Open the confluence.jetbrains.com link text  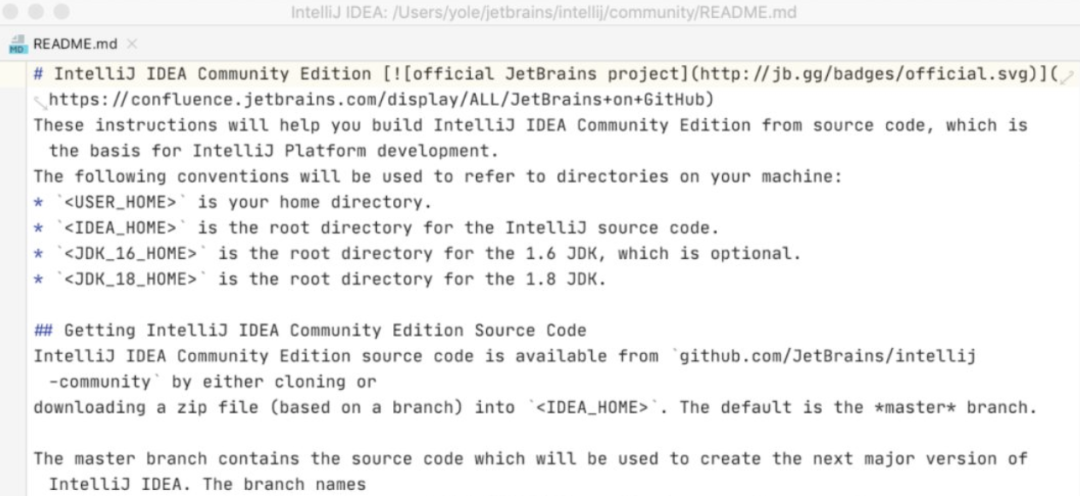coord(376,100)
